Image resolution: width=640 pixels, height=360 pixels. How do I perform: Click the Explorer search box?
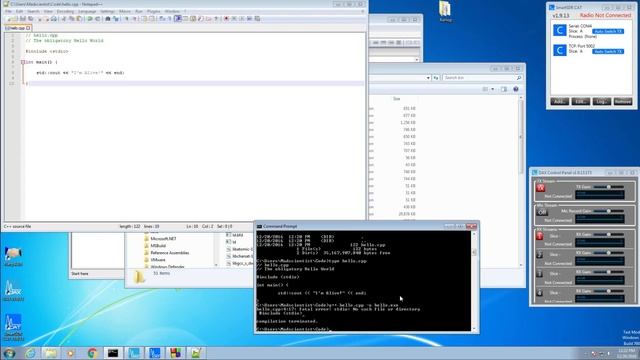pyautogui.click(x=482, y=78)
